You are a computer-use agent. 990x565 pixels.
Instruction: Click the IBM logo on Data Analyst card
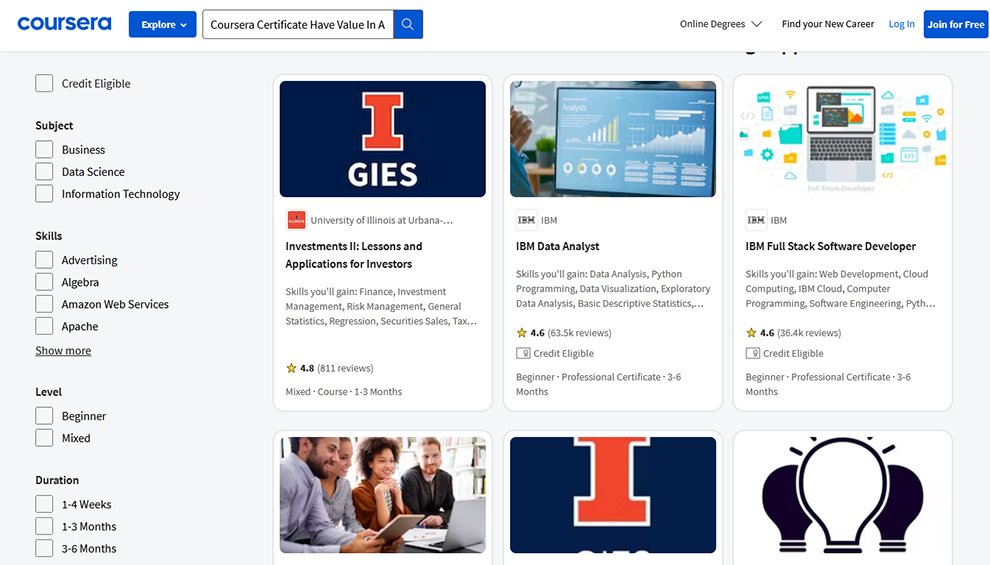527,220
